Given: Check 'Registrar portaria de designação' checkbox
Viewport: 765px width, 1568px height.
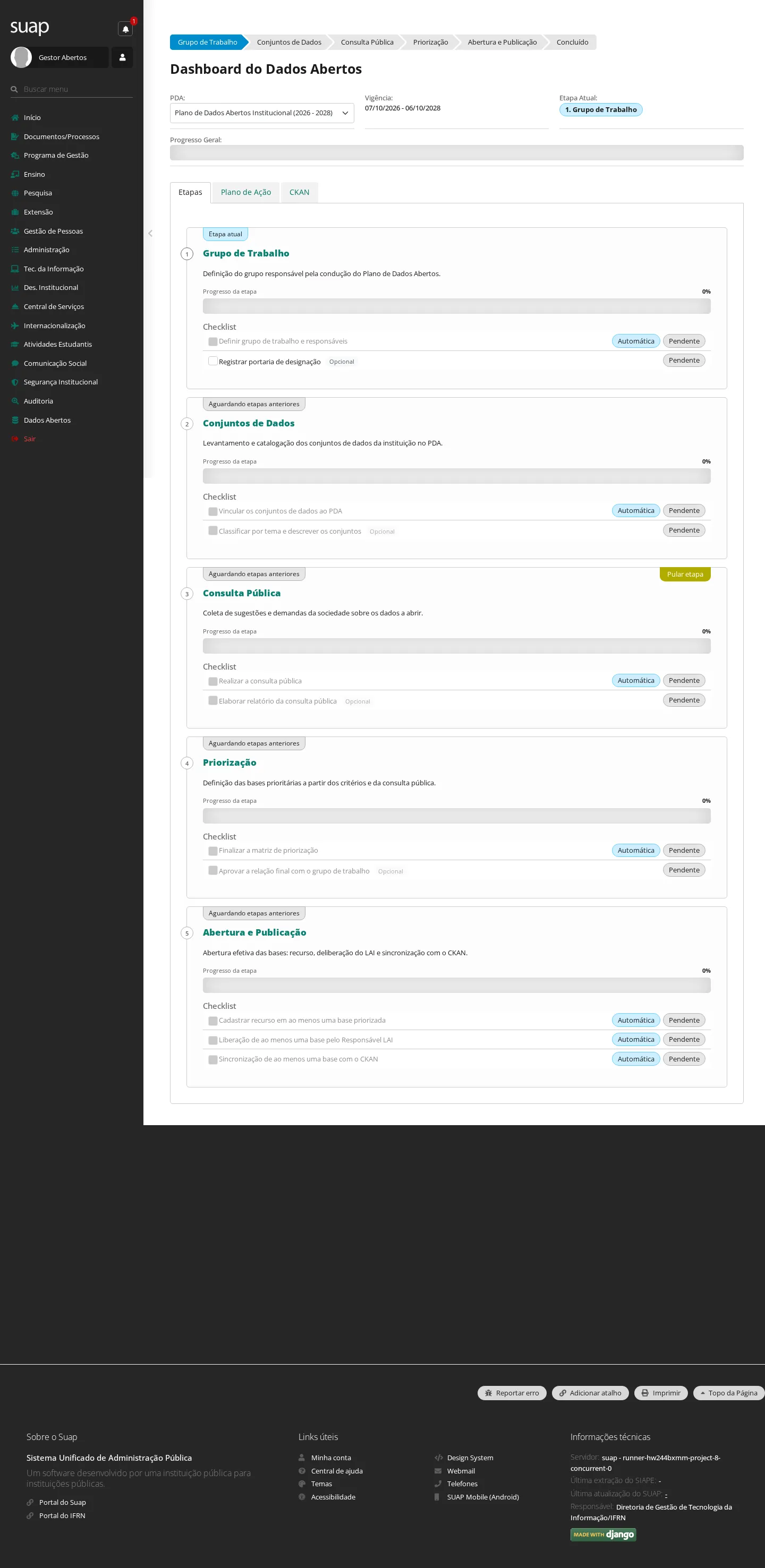Looking at the screenshot, I should tap(212, 361).
